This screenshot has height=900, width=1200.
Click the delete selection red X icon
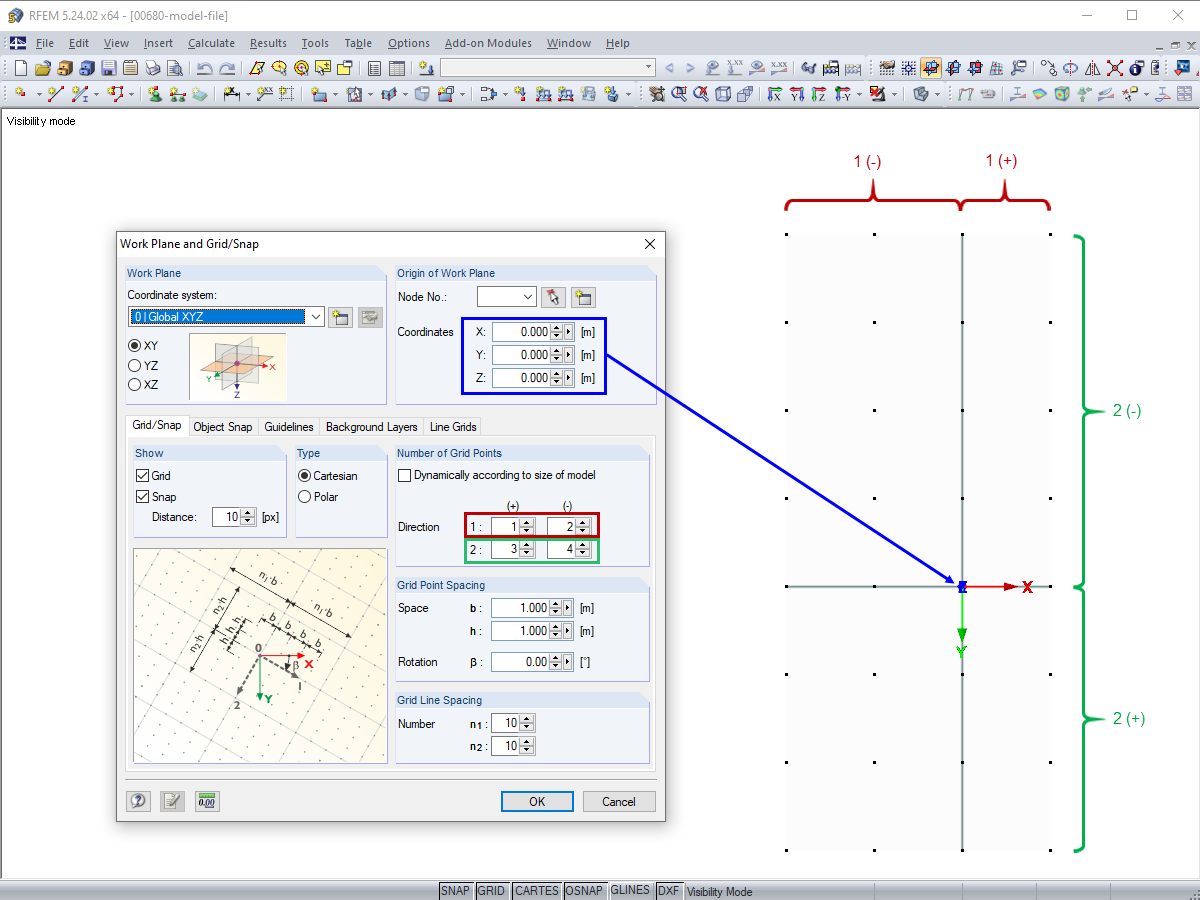[x=1115, y=68]
